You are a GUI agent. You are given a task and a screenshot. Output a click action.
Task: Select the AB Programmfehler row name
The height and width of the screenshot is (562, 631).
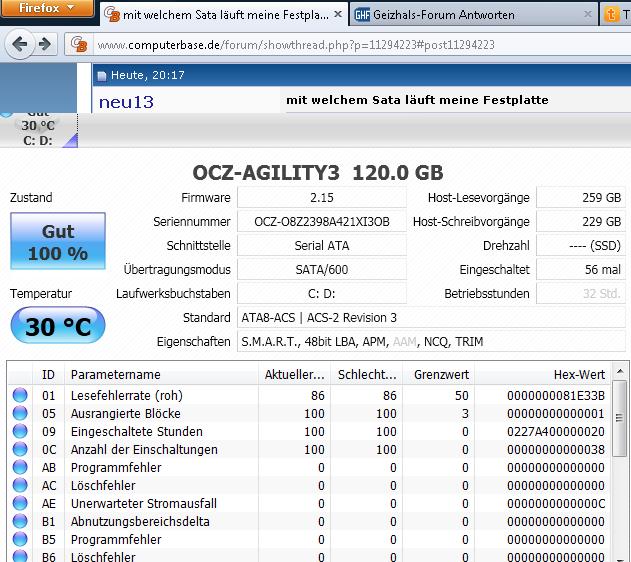(116, 467)
